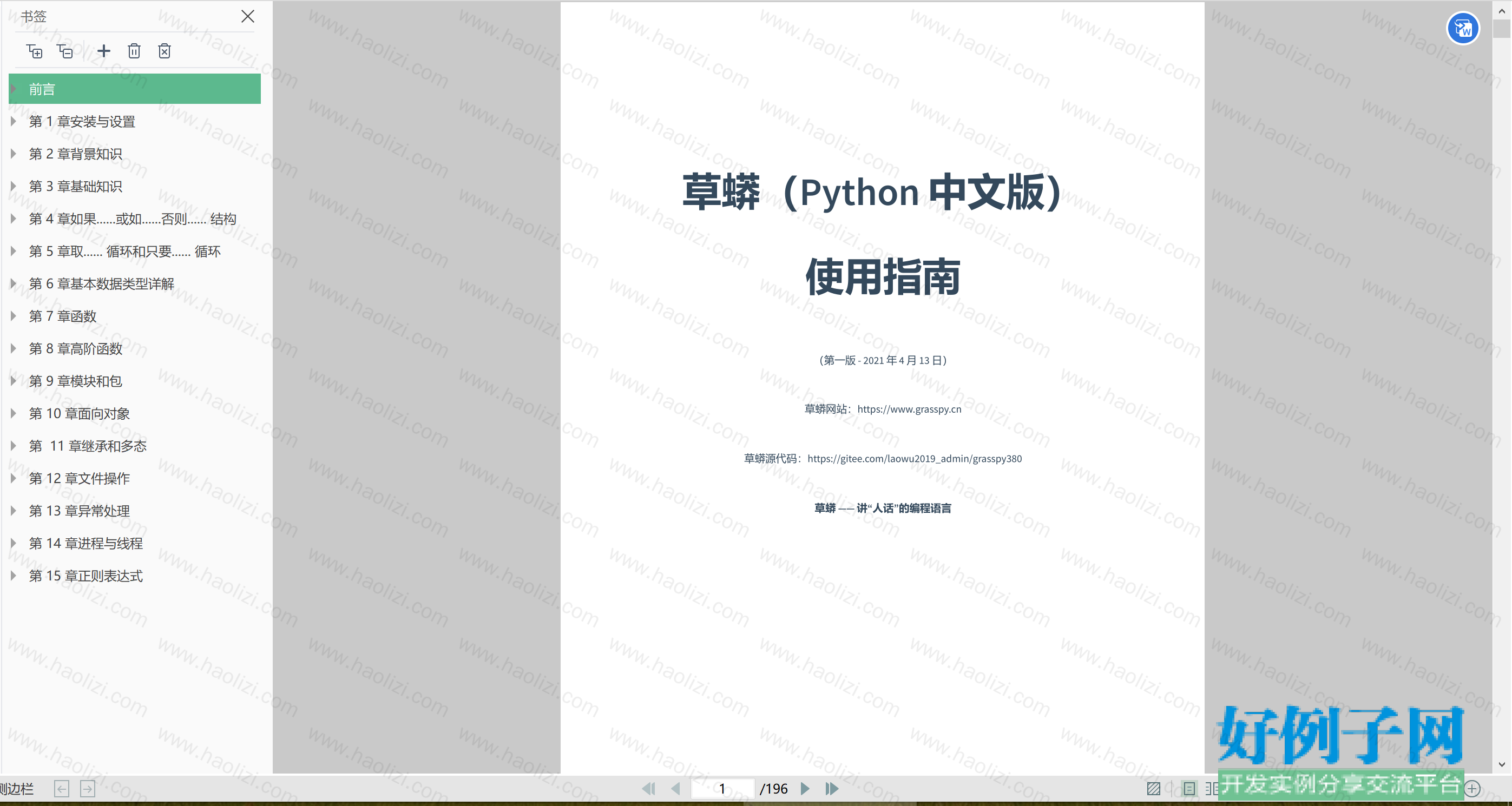
Task: Expand 第 1 章安装与设置 arrow
Action: (13, 121)
